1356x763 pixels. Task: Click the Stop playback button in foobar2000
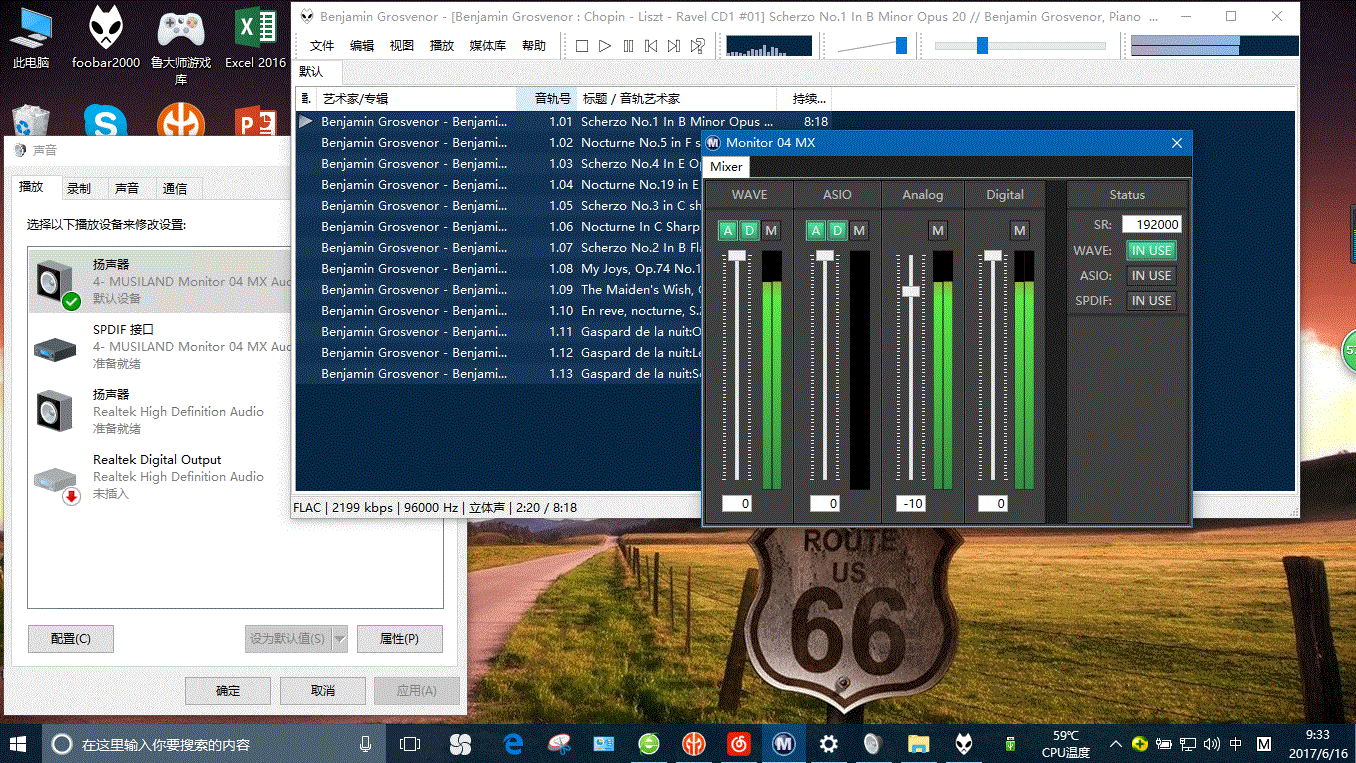click(x=582, y=46)
